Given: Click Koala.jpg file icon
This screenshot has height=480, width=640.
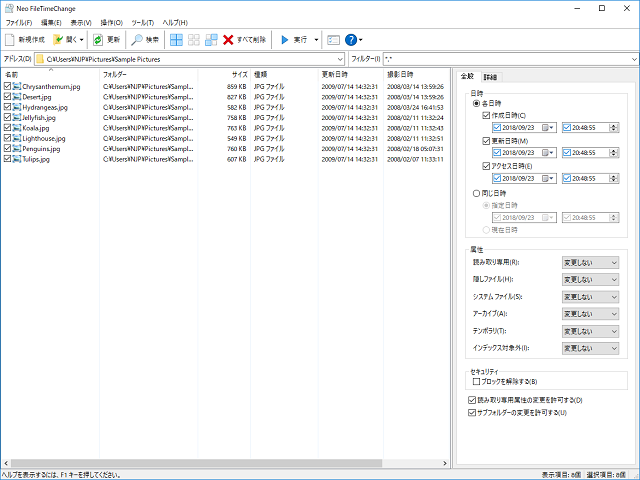Looking at the screenshot, I should point(17,128).
